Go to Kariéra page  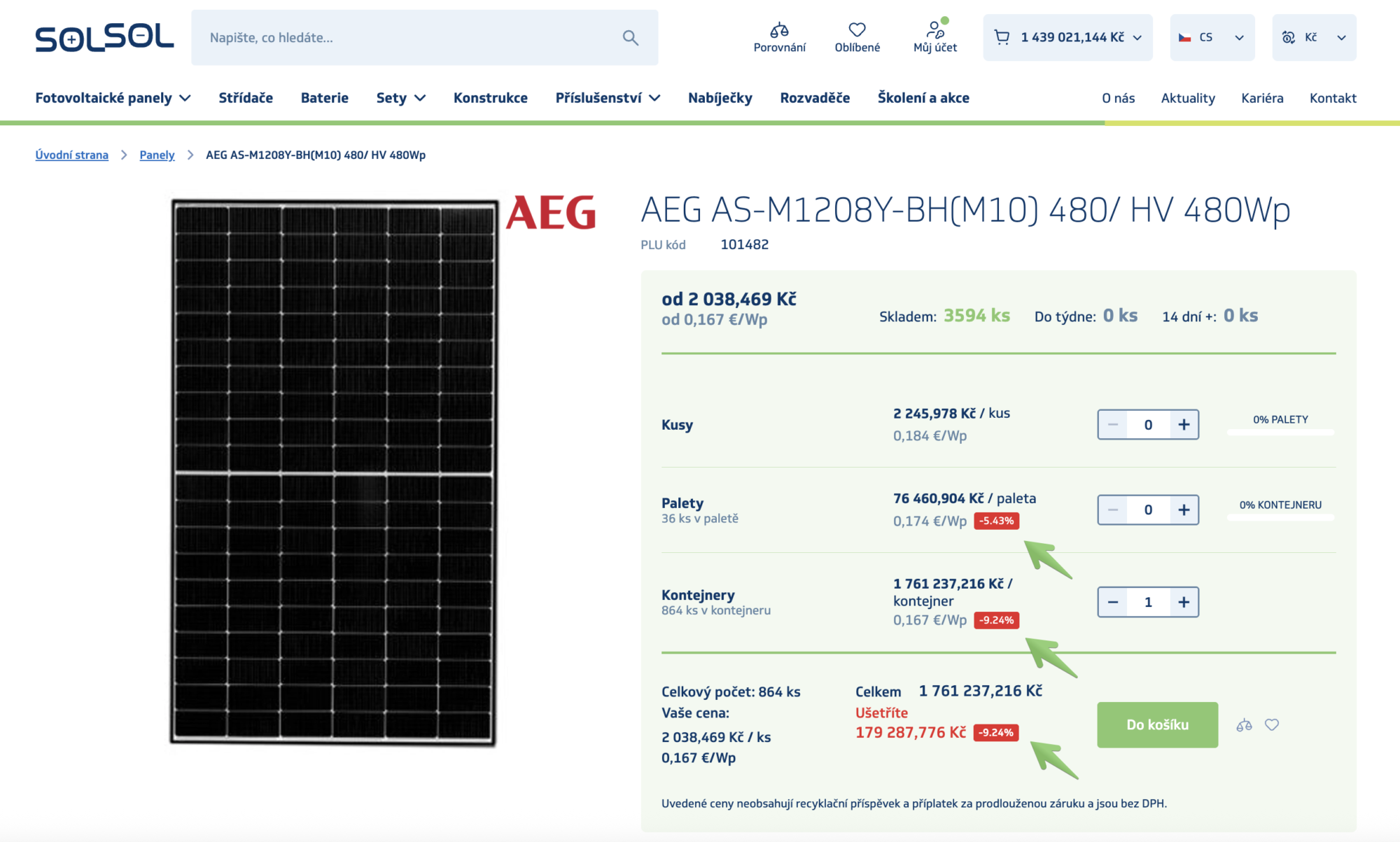[1262, 98]
